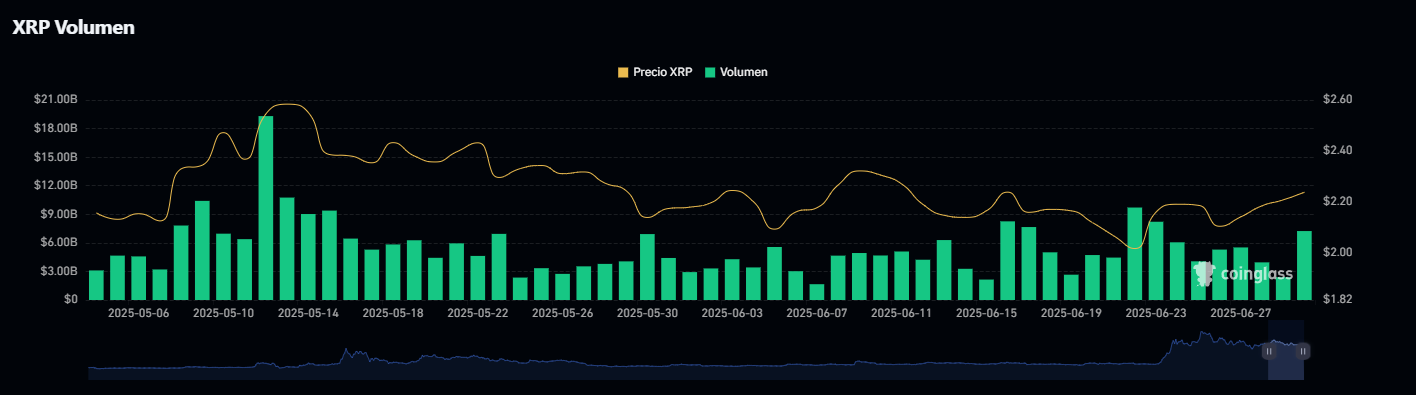Viewport: 1416px width, 395px height.
Task: Grab the left handle of range slider
Action: click(x=1269, y=351)
